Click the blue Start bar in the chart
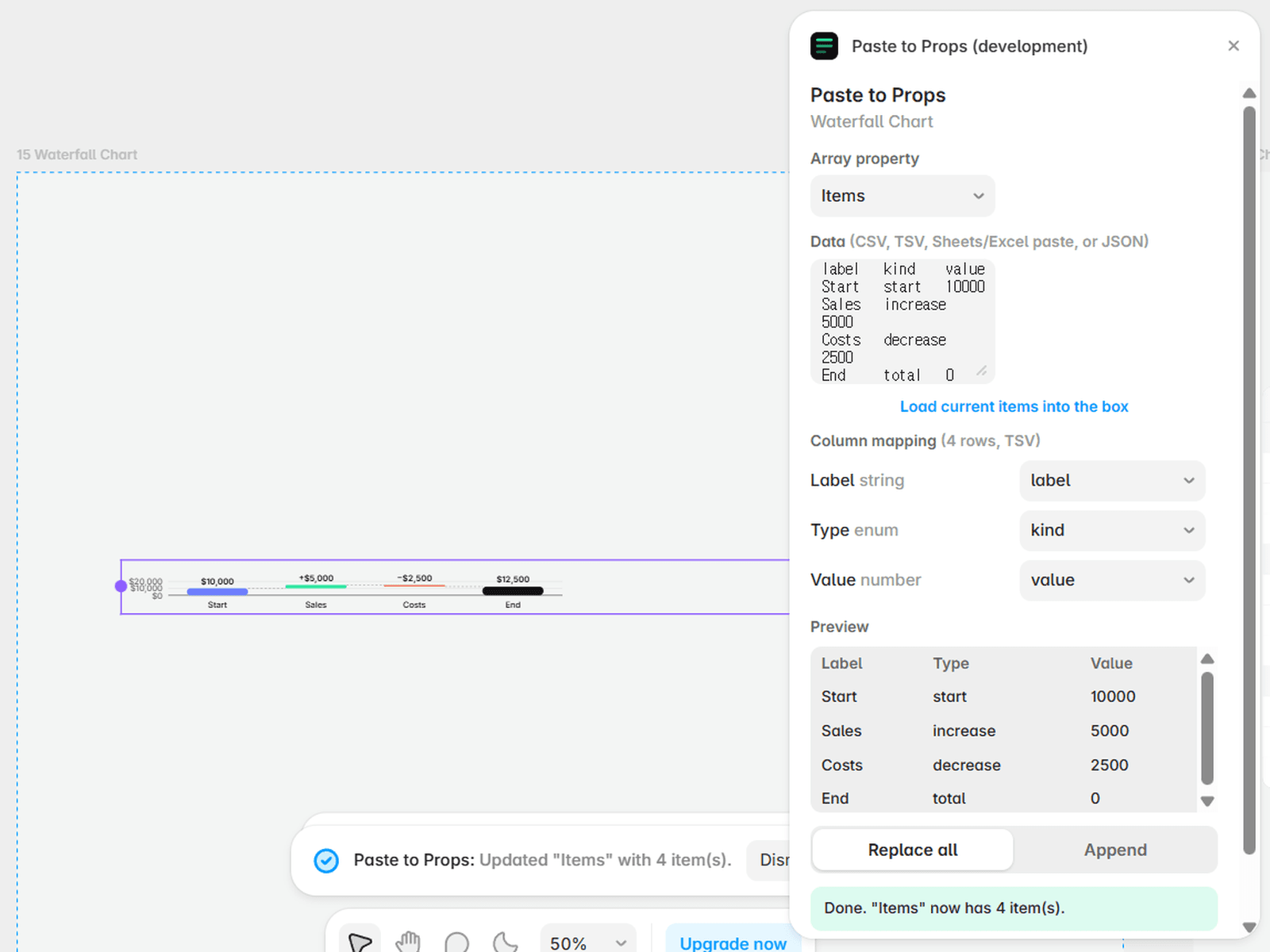Screen dimensions: 1270x952 coord(217,592)
